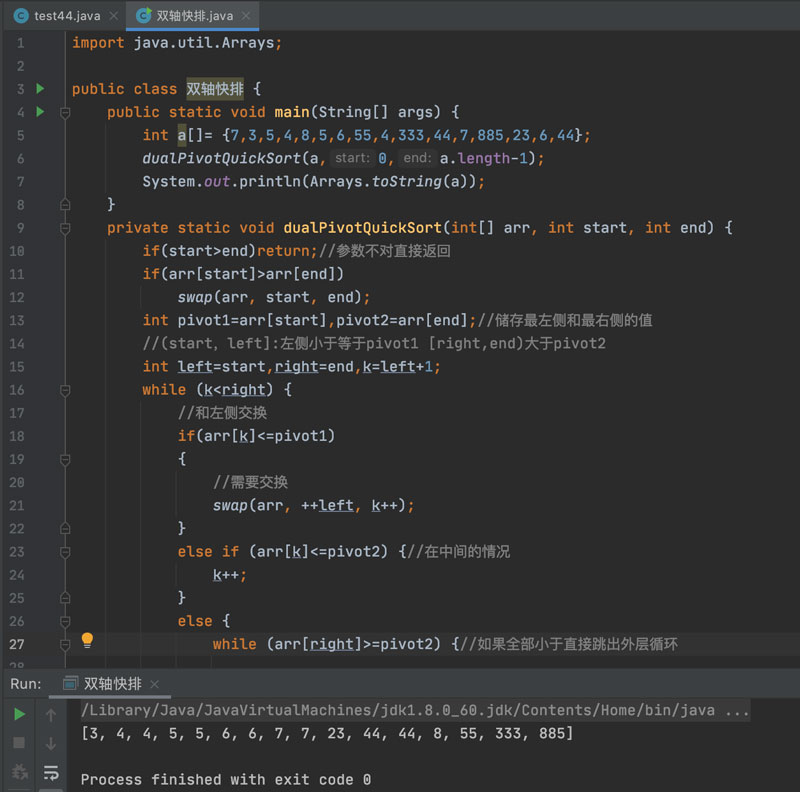
Task: Click the down arrow in Run panel
Action: click(x=51, y=743)
